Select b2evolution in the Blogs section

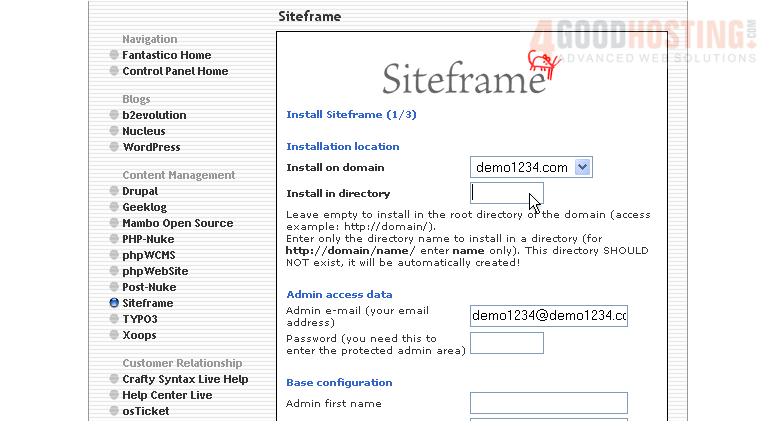point(154,115)
